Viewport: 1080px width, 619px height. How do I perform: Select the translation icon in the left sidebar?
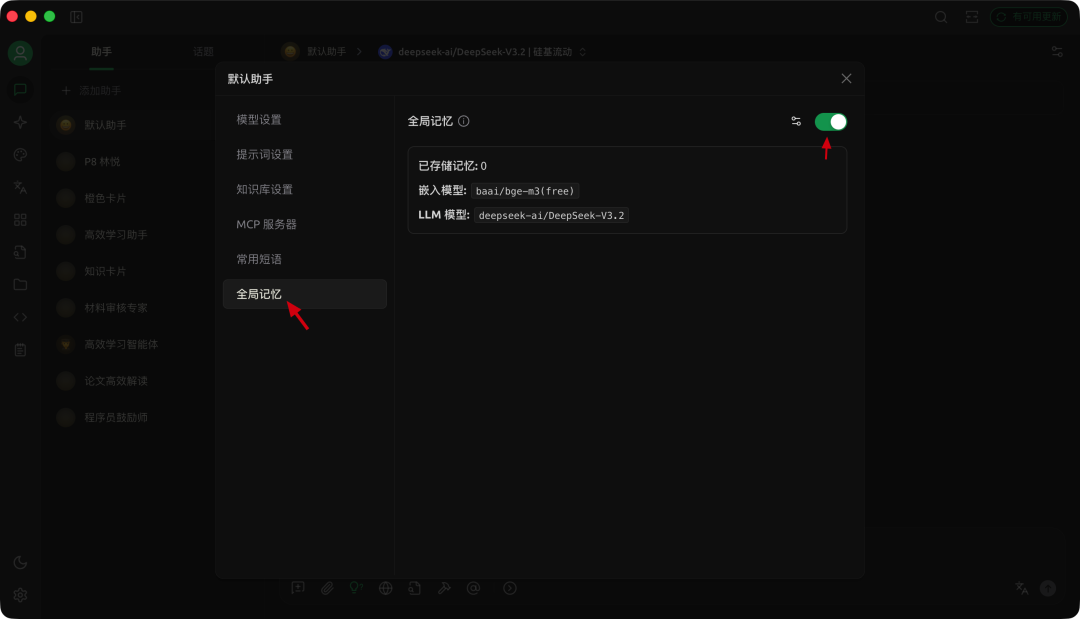click(20, 186)
